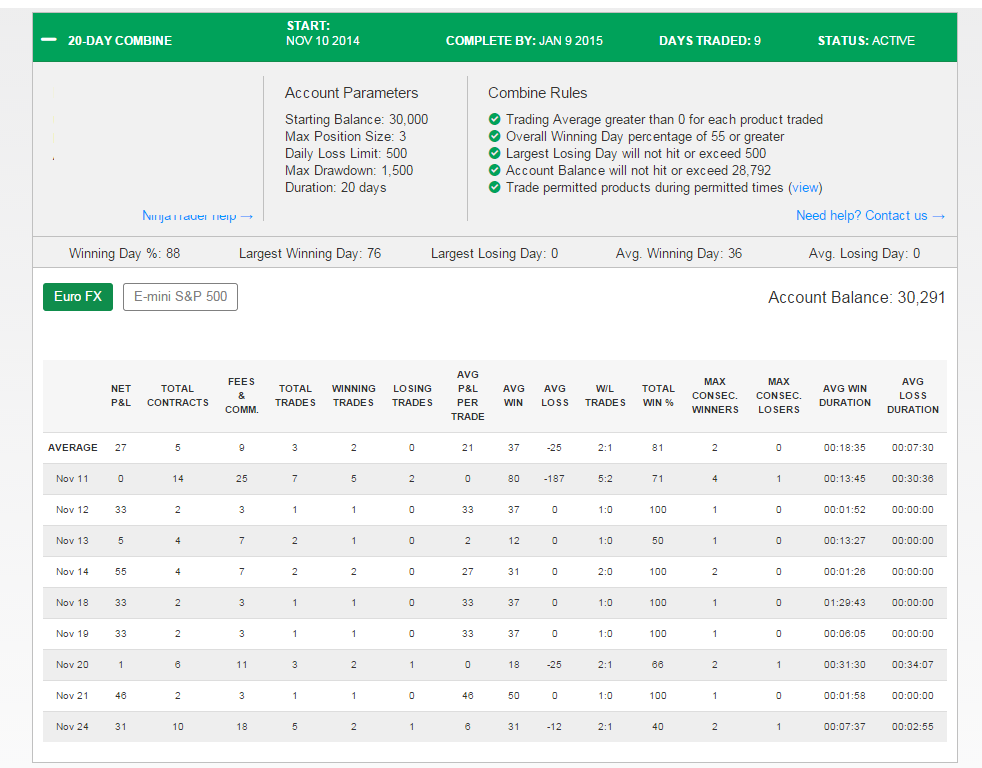Click the W/L TRADES column header
The height and width of the screenshot is (768, 982).
click(x=605, y=395)
